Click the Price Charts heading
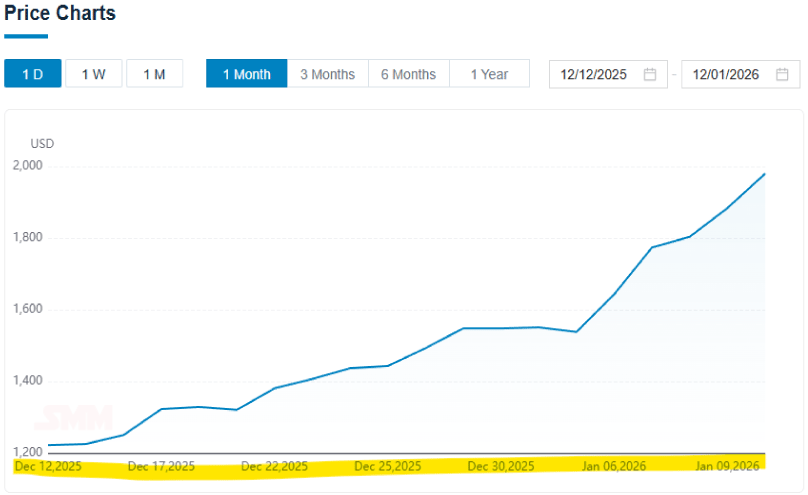The image size is (808, 495). tap(60, 14)
